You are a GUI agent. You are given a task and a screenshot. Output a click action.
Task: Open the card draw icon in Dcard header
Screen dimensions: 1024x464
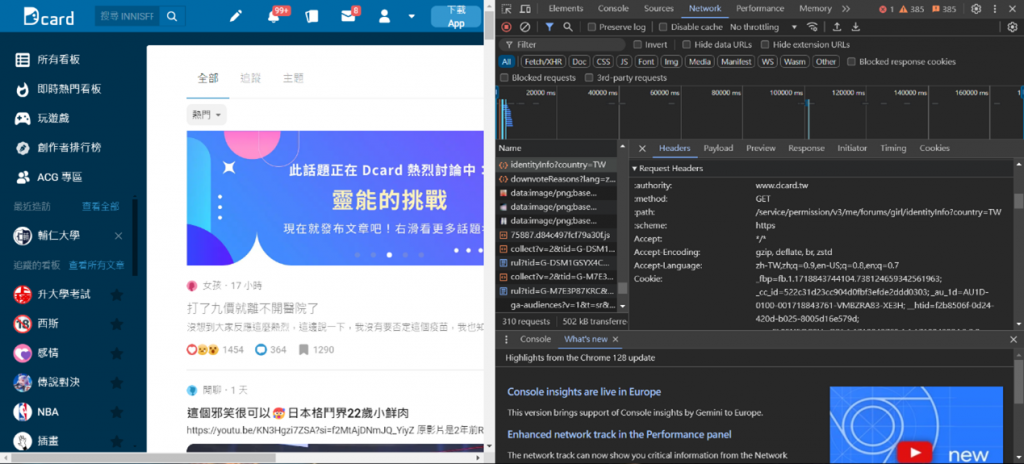point(312,16)
